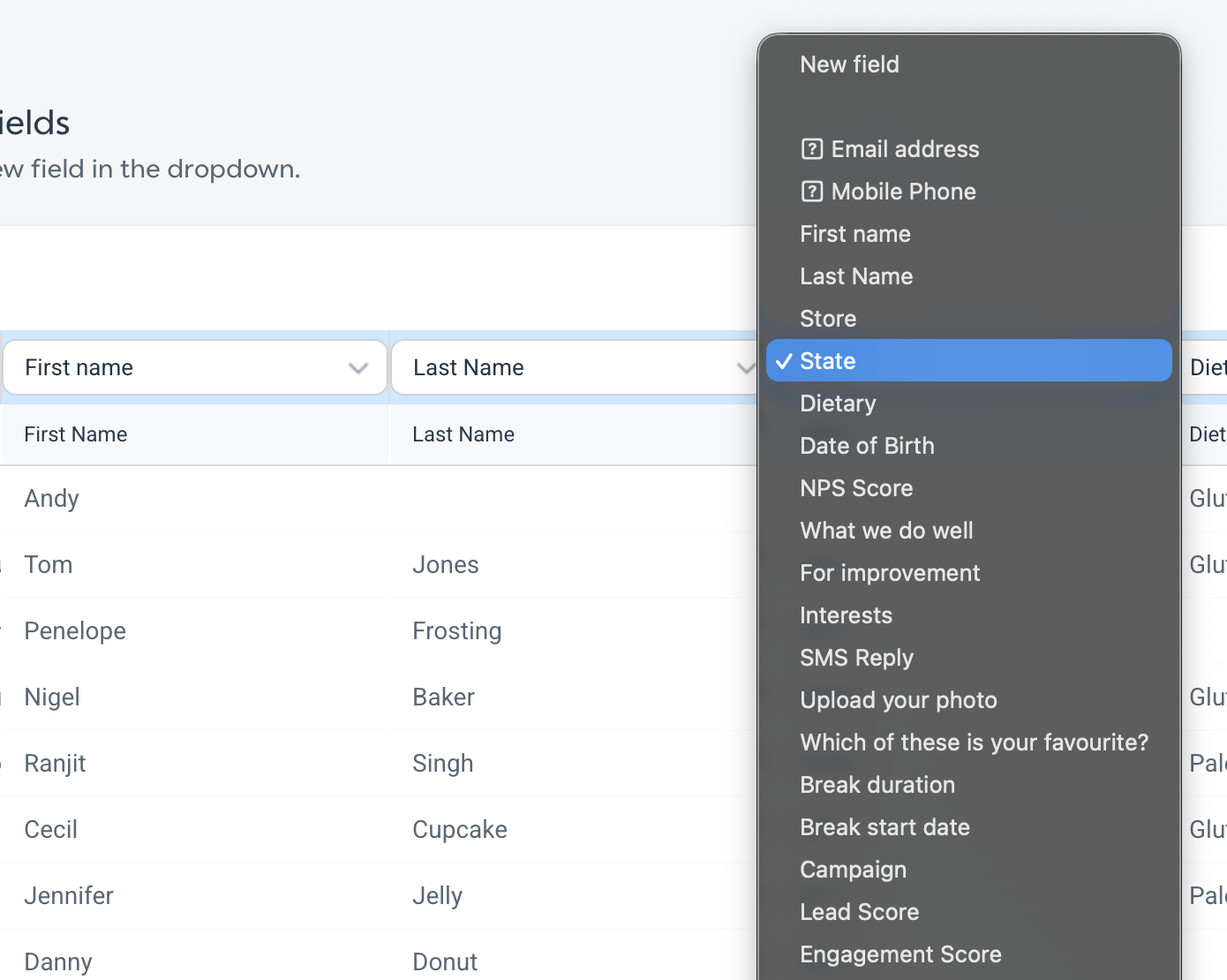Image resolution: width=1227 pixels, height=980 pixels.
Task: Click the Jennifer first name cell
Action: coord(195,896)
